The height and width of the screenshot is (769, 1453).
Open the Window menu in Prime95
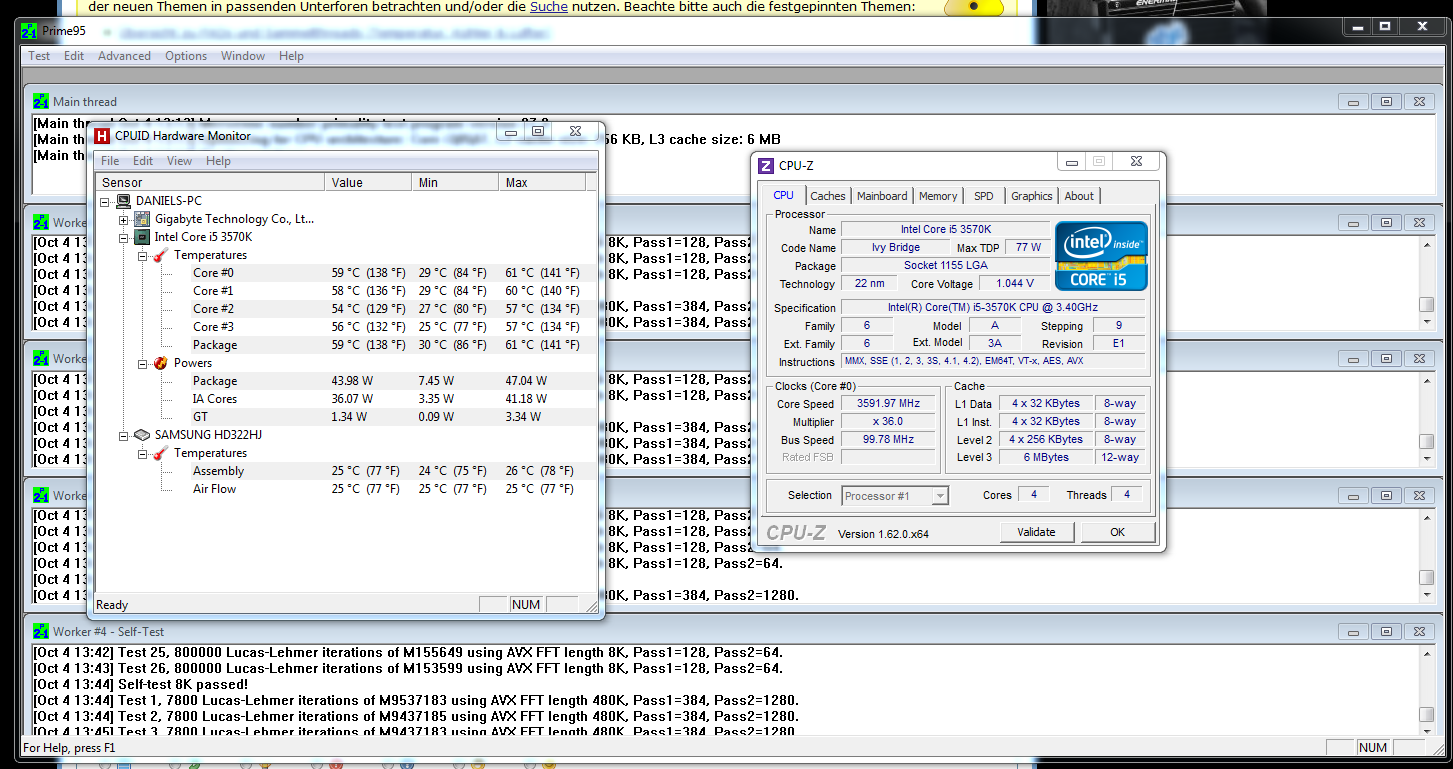243,56
